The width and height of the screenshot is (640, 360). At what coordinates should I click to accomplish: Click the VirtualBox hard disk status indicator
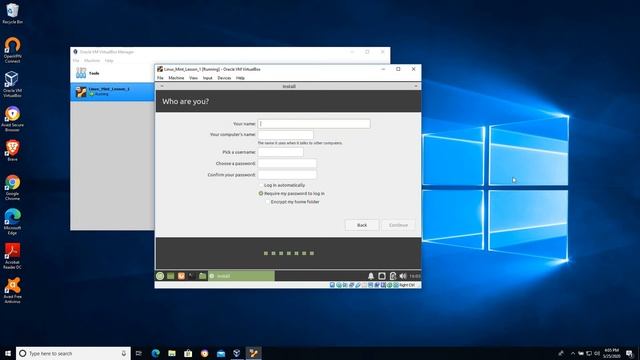pos(332,285)
